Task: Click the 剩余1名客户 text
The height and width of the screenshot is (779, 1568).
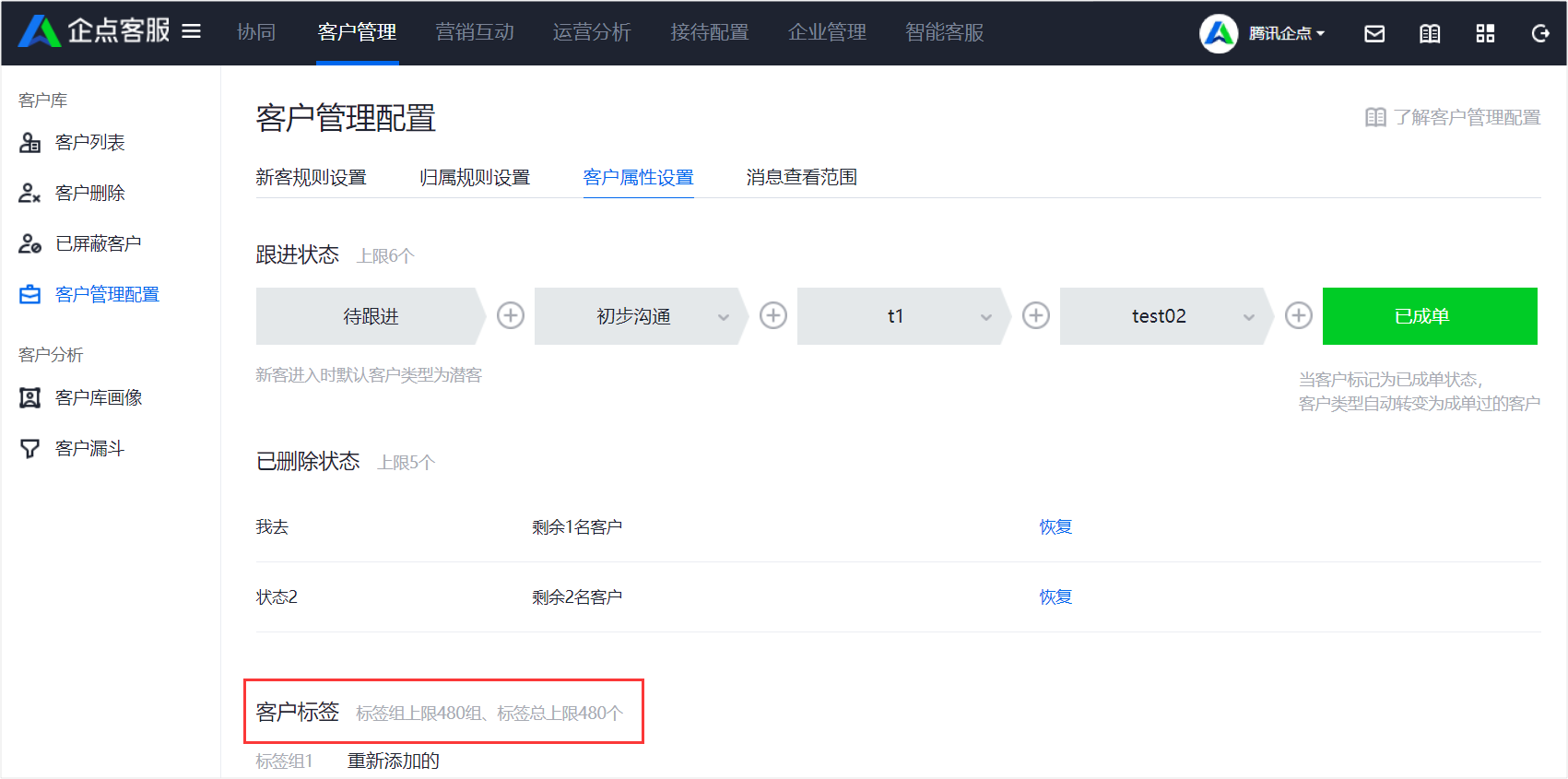Action: [x=577, y=526]
